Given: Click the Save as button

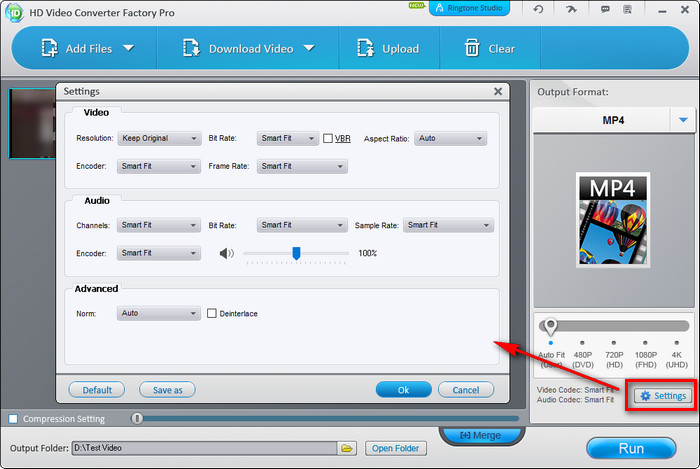Looking at the screenshot, I should coord(167,390).
